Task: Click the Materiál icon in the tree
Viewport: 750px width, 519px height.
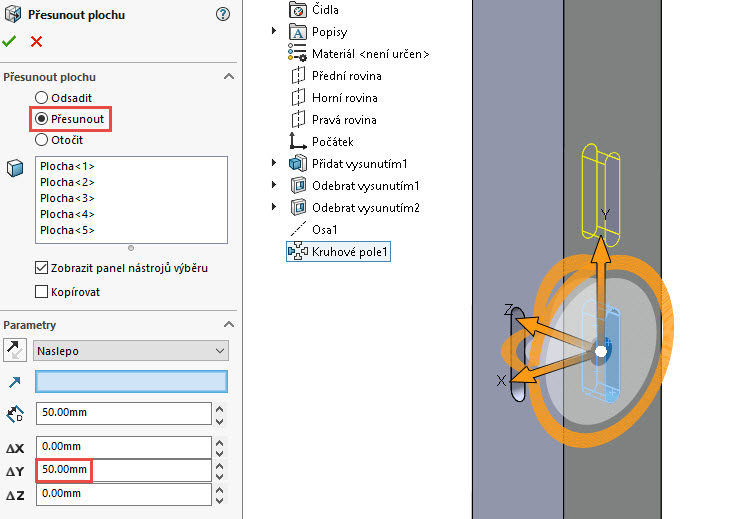Action: (297, 53)
